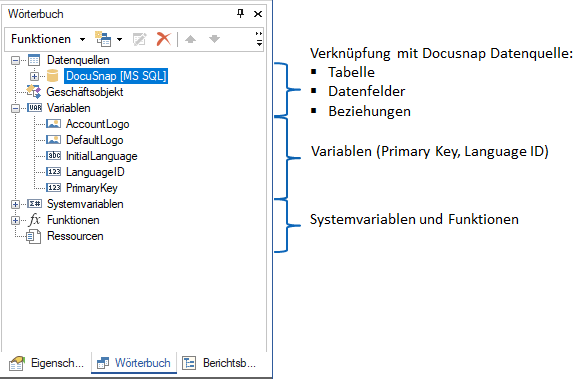The height and width of the screenshot is (379, 581).
Task: Click the fx Funktionen icon
Action: (x=34, y=220)
